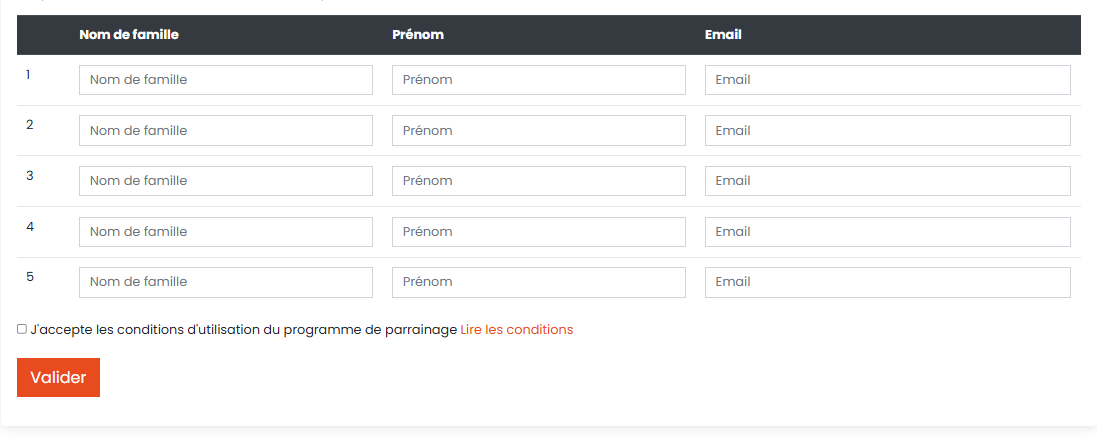Accept the parrainage conditions checkbox

coord(22,329)
